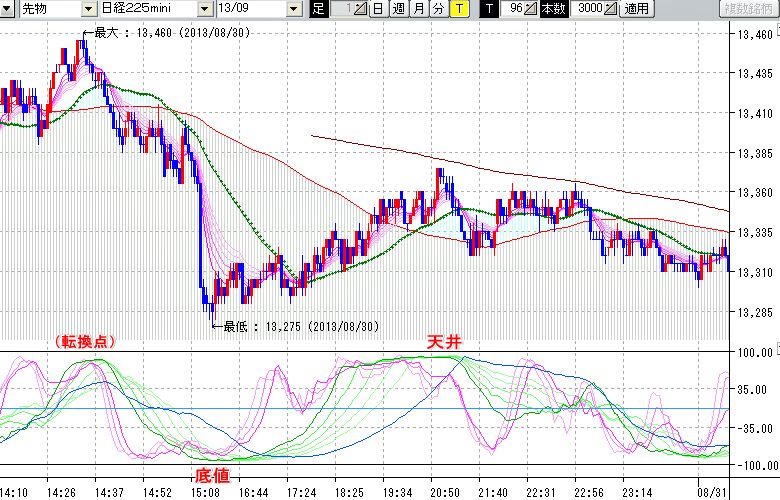Click the 最低 13,275 low price marker

coord(298,326)
